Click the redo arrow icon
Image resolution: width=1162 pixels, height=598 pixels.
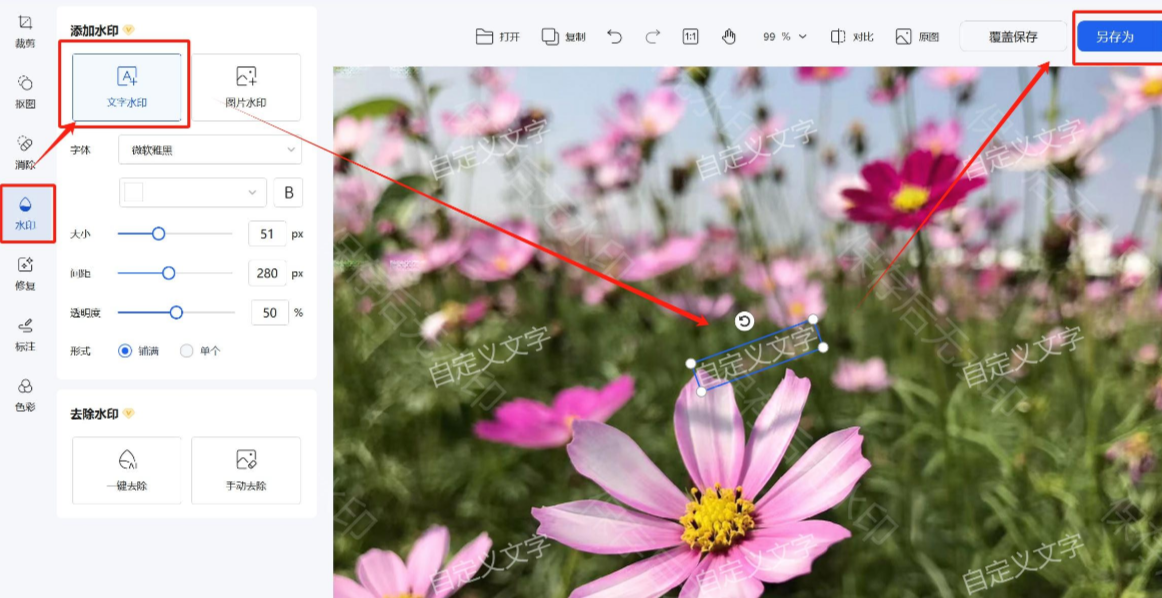(x=652, y=36)
